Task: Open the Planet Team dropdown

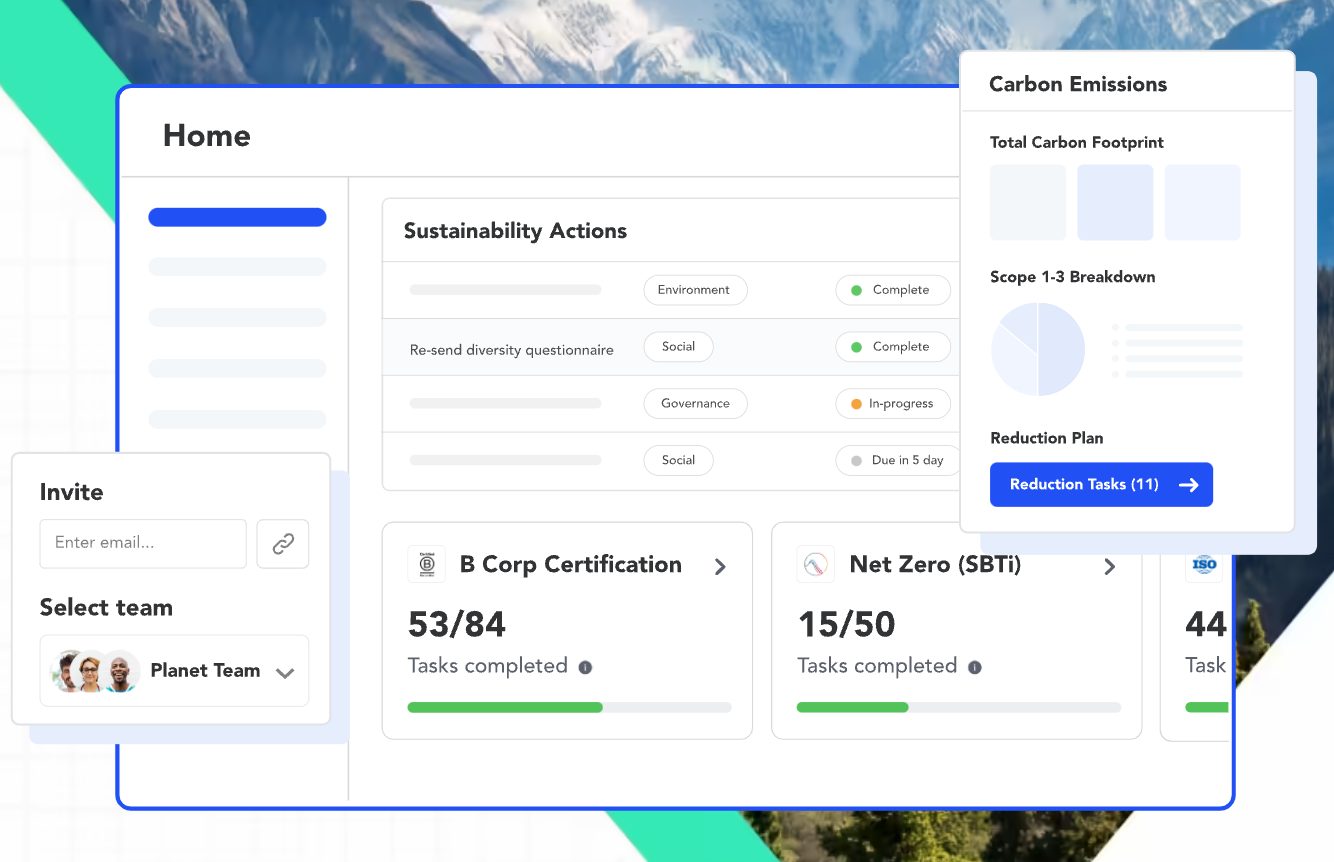Action: click(x=174, y=671)
